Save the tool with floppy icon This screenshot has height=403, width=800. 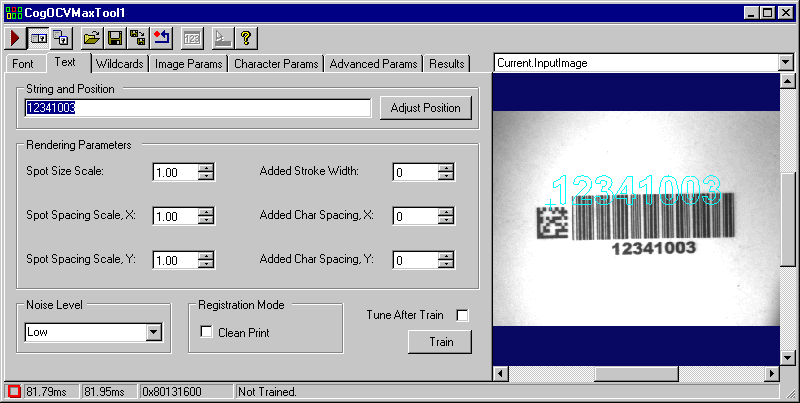click(x=115, y=38)
